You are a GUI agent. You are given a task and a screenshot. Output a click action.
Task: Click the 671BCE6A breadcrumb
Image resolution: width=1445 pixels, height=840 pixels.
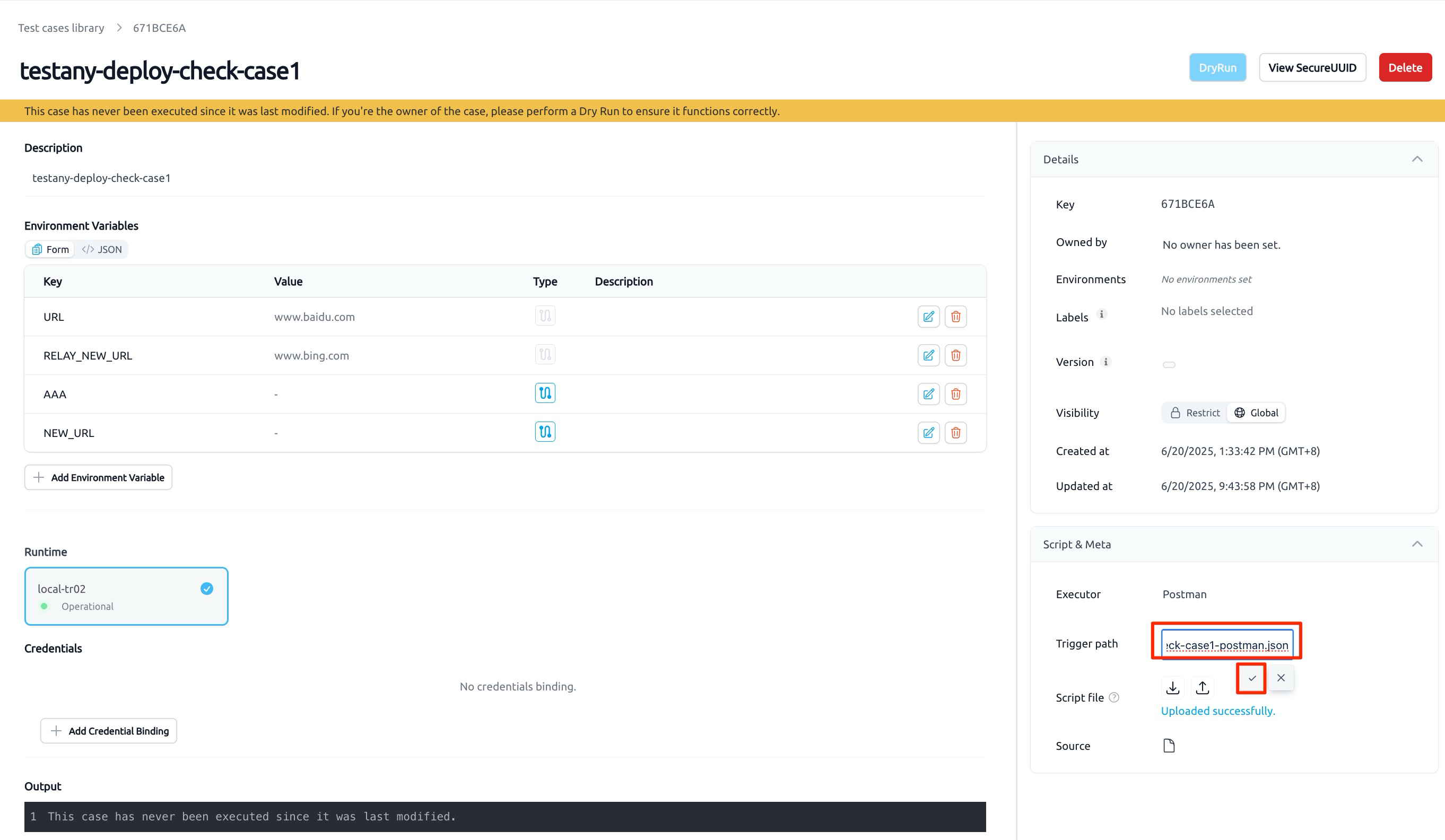[160, 28]
